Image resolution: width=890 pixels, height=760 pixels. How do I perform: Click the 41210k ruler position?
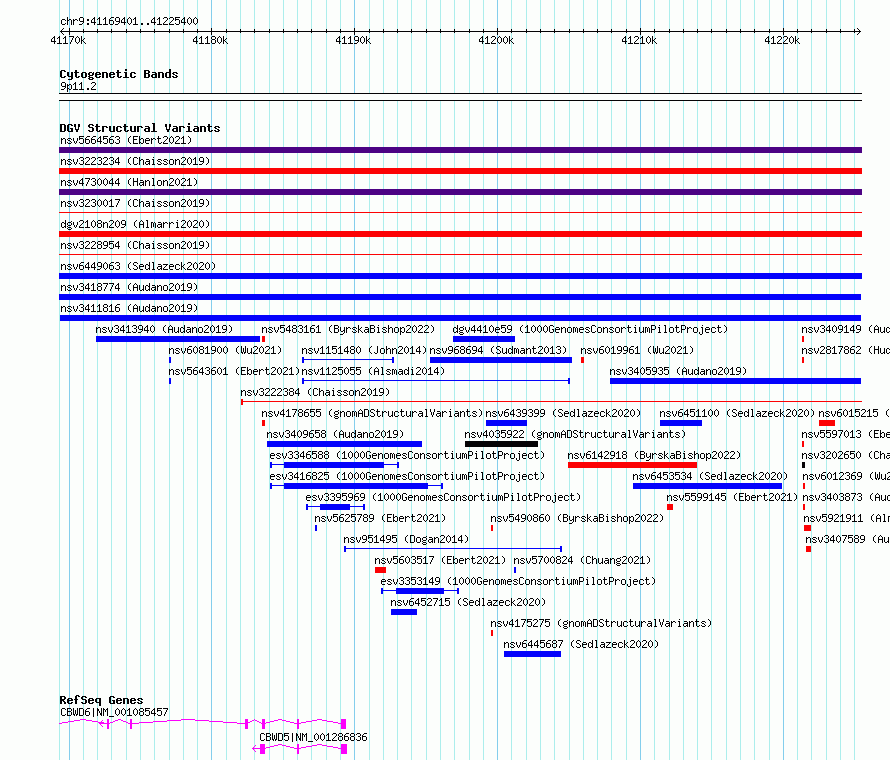pyautogui.click(x=639, y=40)
